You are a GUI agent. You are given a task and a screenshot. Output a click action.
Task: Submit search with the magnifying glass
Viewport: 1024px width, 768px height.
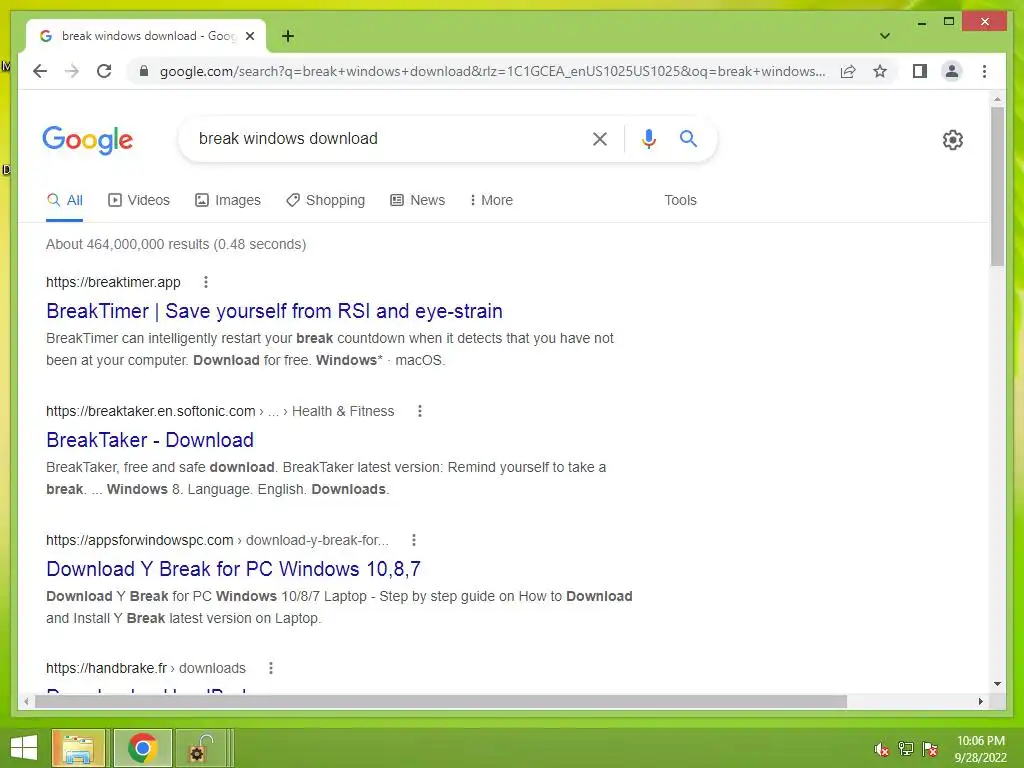[688, 138]
